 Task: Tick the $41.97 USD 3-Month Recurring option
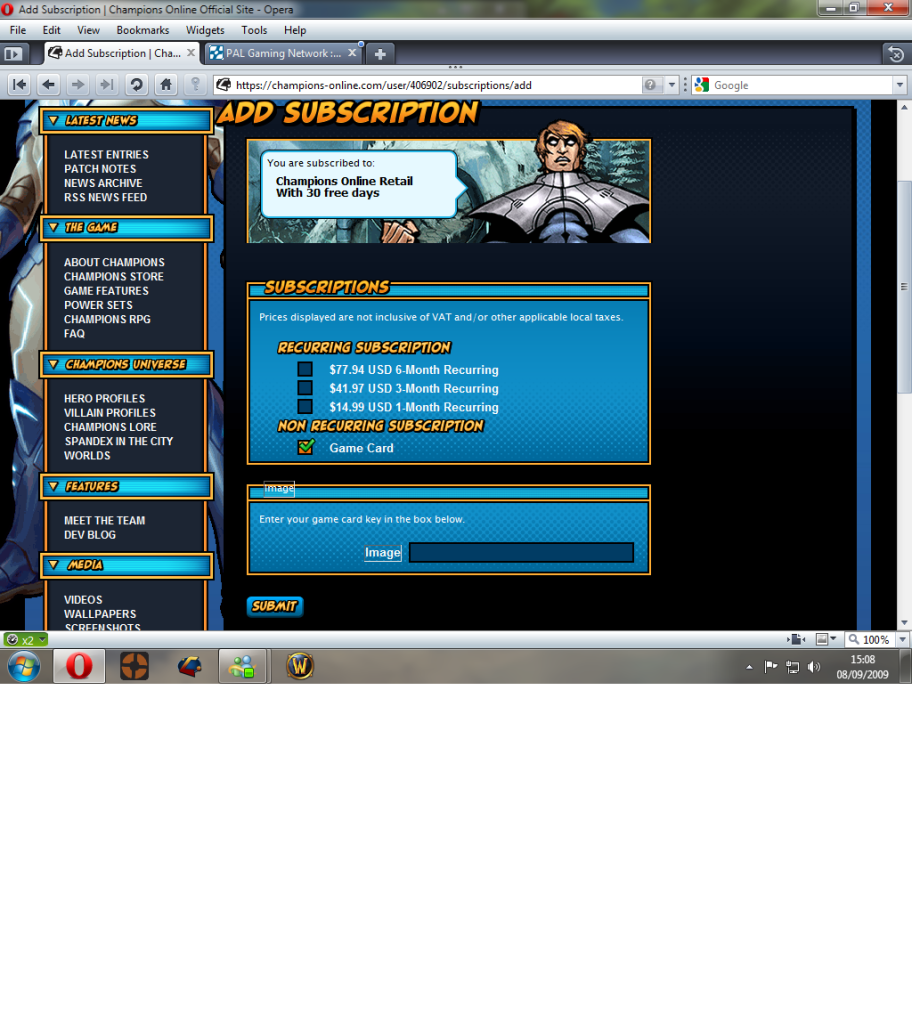pos(305,388)
